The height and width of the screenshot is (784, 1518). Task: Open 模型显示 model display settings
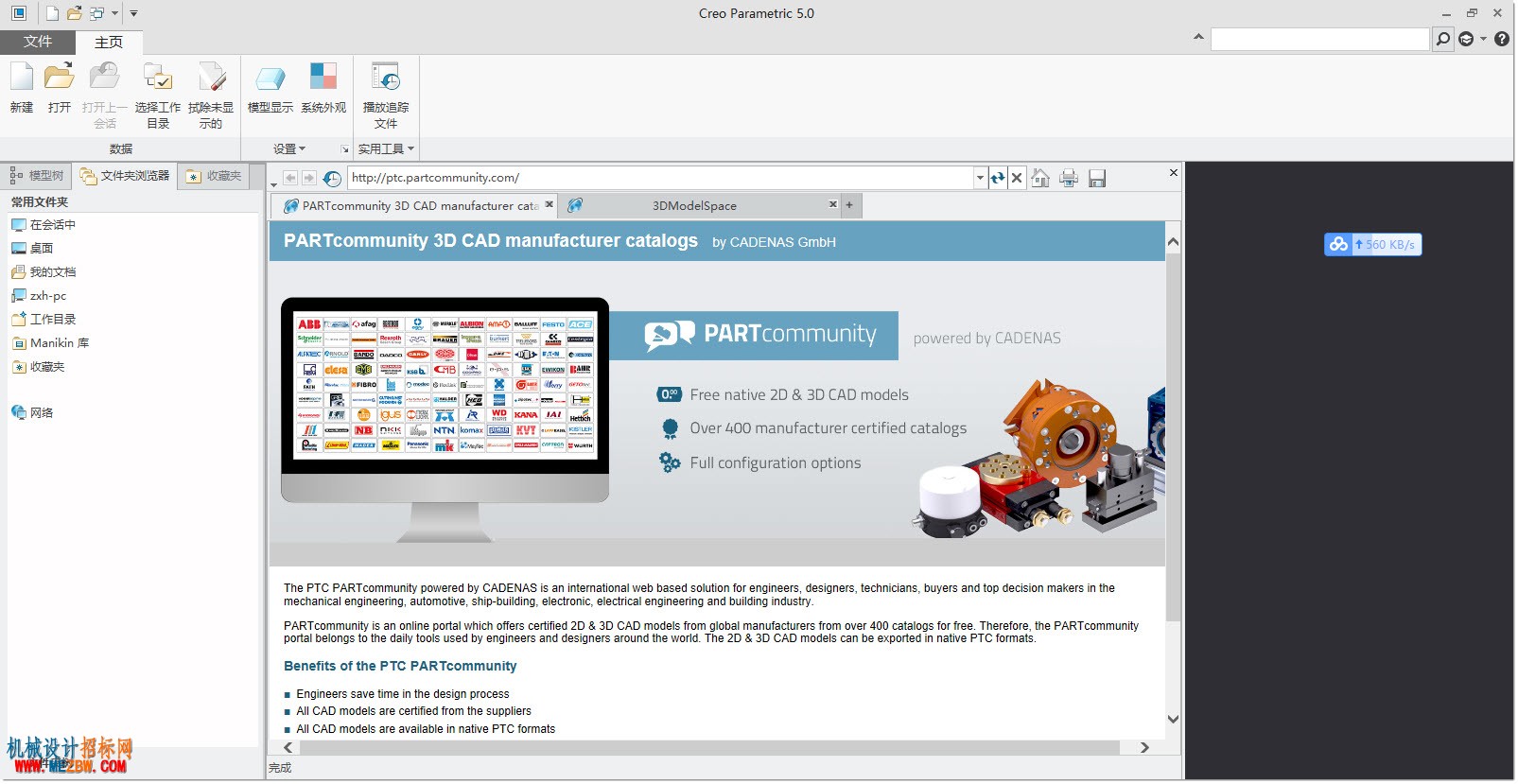coord(270,88)
